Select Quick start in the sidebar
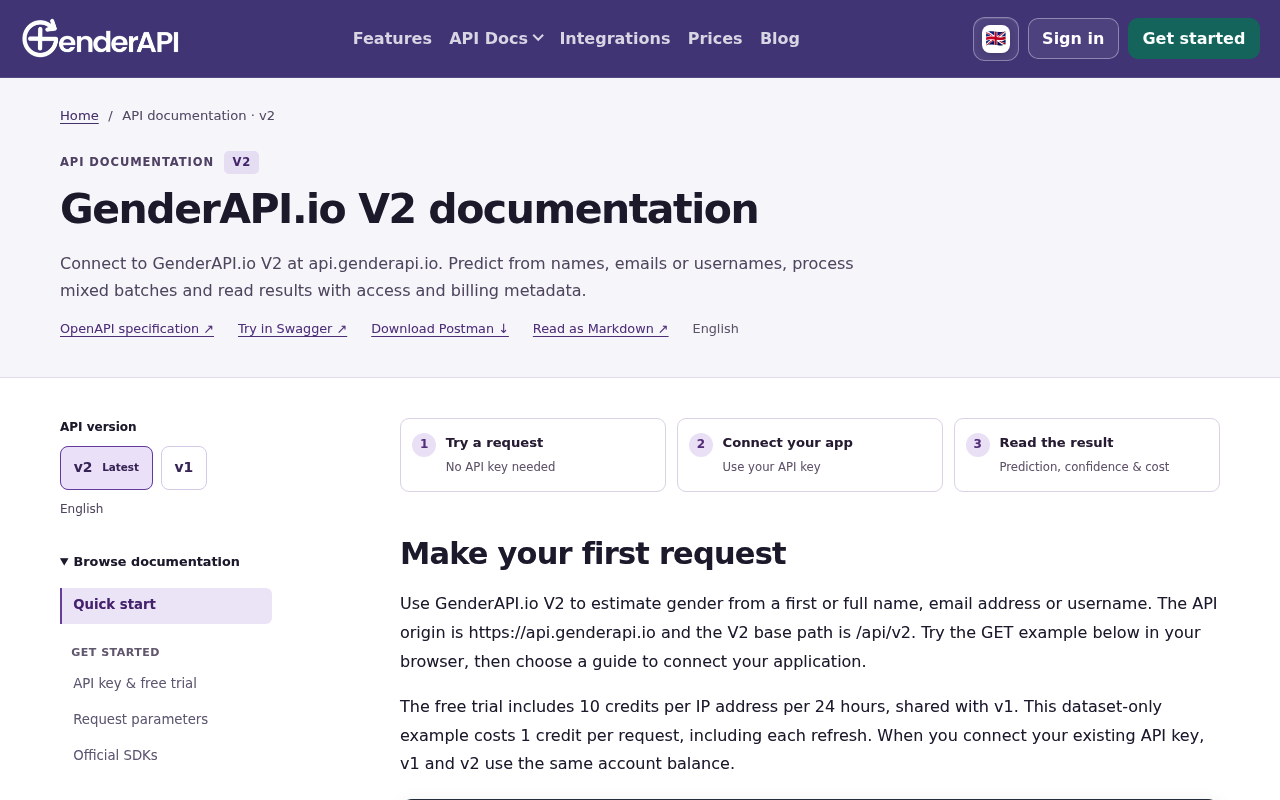The width and height of the screenshot is (1280, 800). (166, 606)
